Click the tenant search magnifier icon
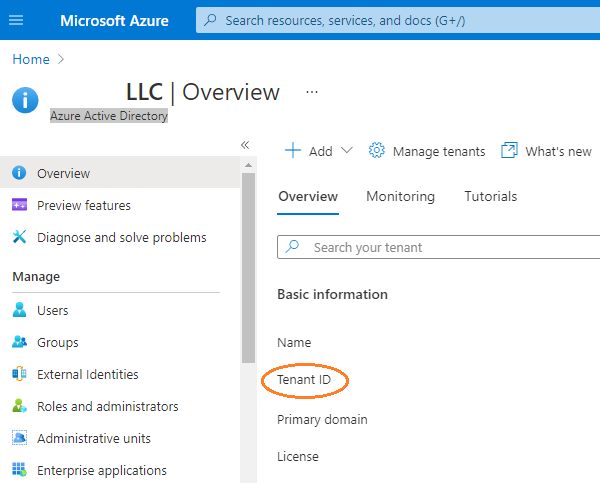This screenshot has width=600, height=483. pos(293,246)
